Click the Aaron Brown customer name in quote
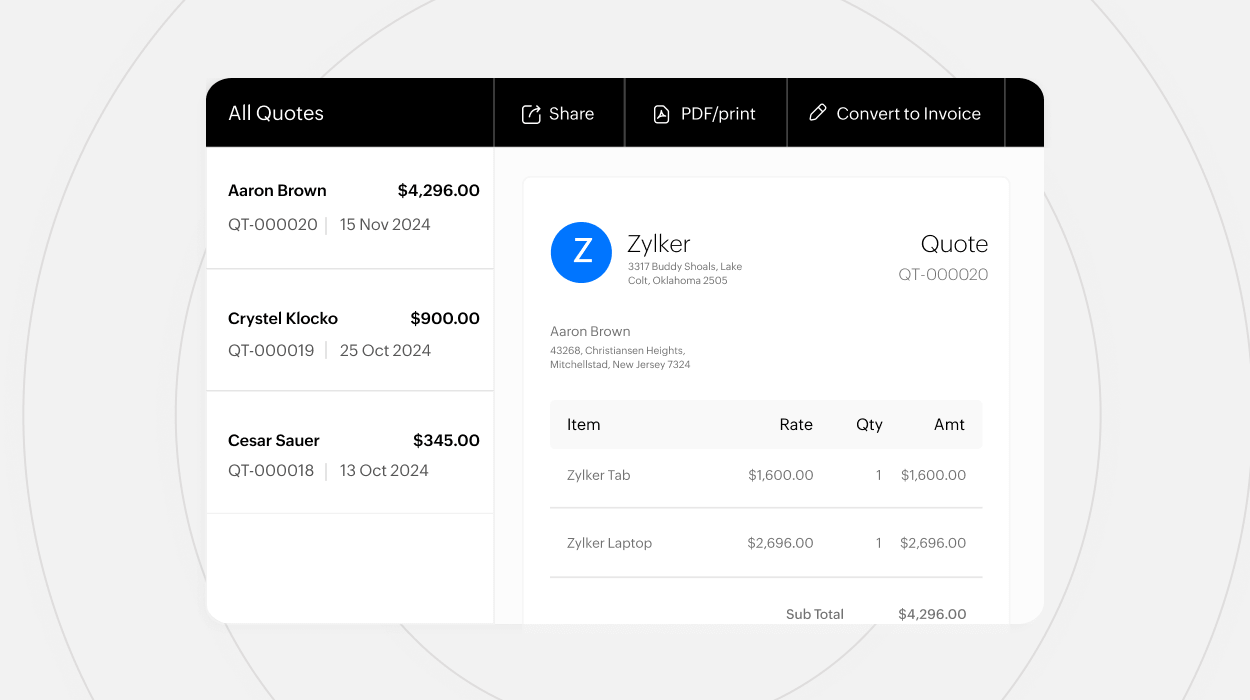Image resolution: width=1250 pixels, height=700 pixels. click(590, 331)
